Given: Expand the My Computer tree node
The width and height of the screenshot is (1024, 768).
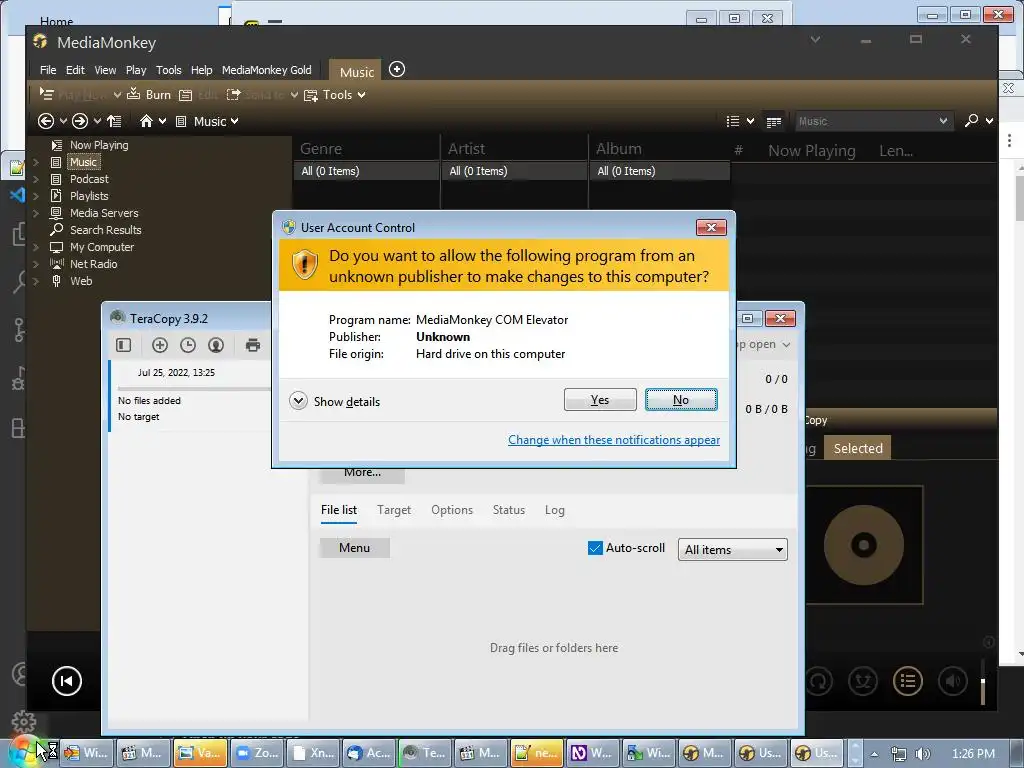Looking at the screenshot, I should [x=36, y=247].
